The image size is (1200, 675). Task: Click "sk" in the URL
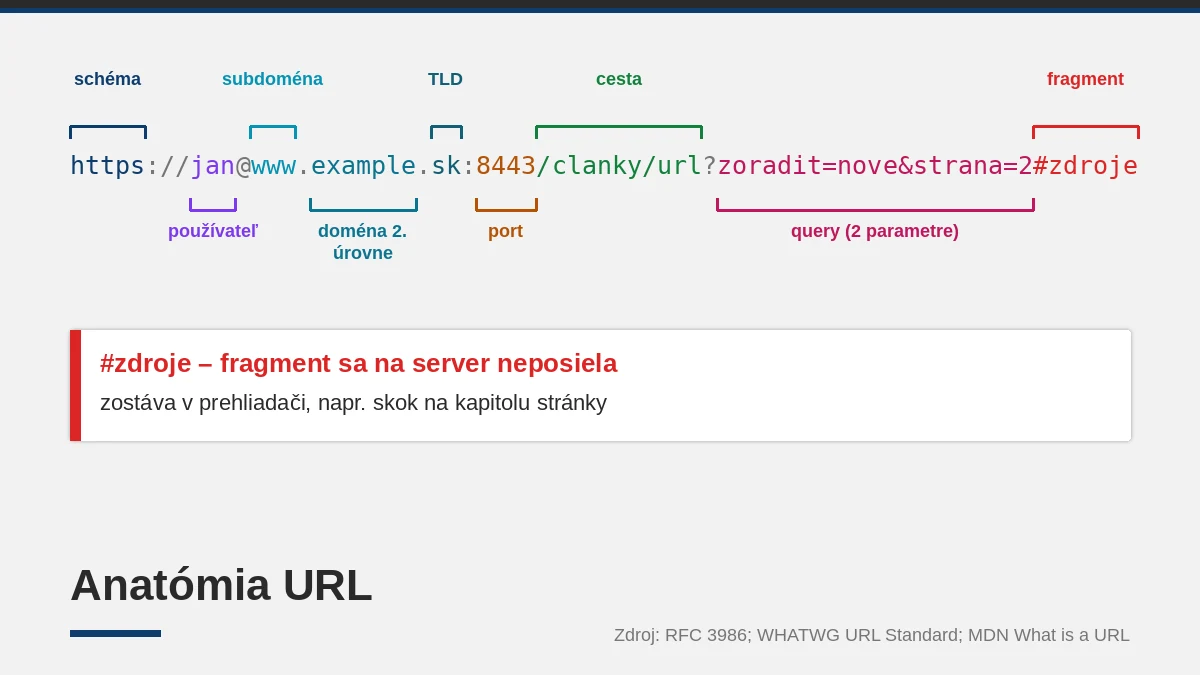pyautogui.click(x=446, y=166)
